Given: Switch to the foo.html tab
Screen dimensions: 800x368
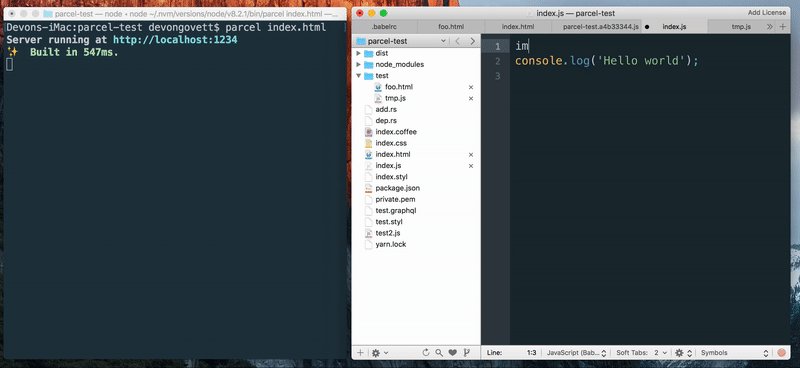Looking at the screenshot, I should point(451,27).
